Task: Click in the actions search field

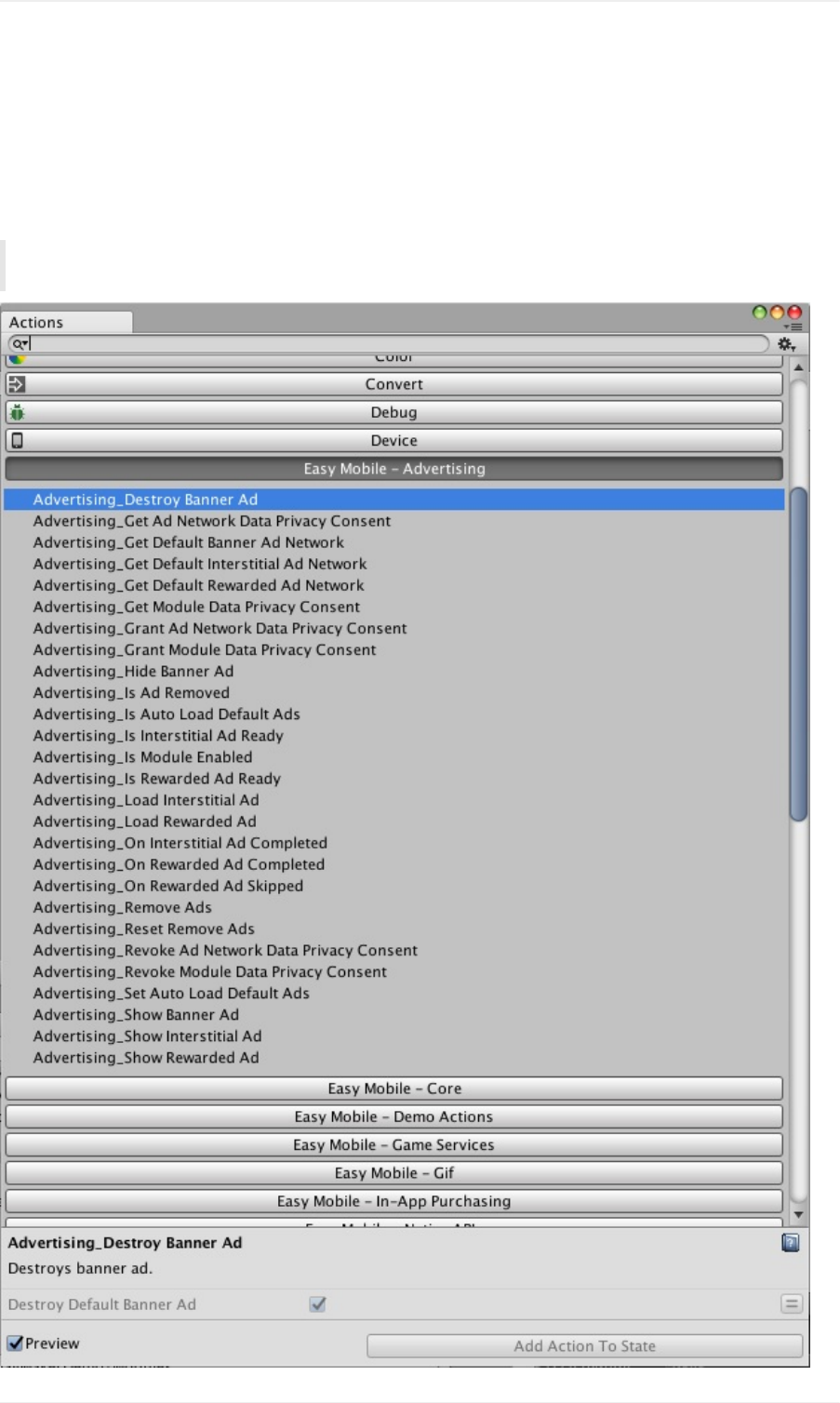Action: [x=391, y=344]
